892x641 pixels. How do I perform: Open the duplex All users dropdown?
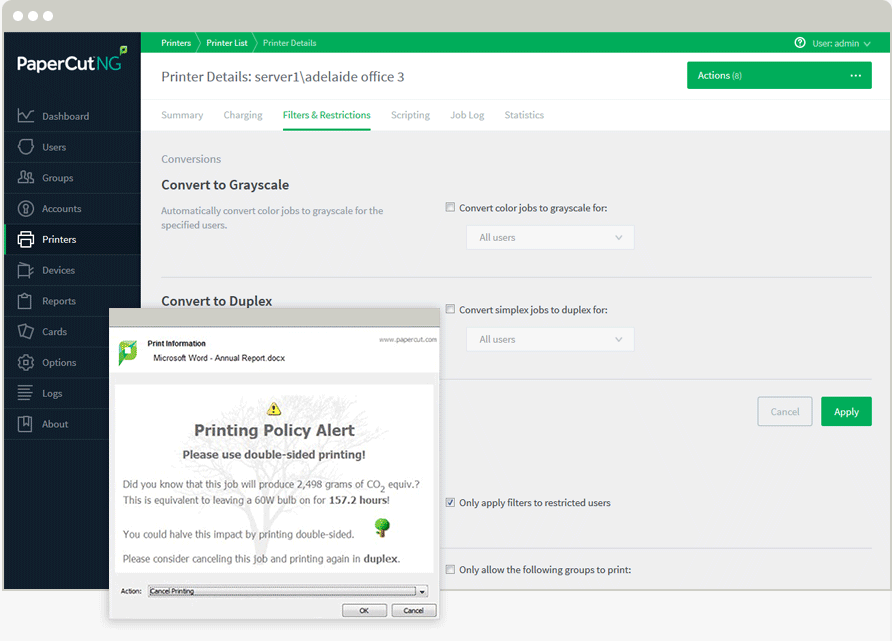click(x=550, y=340)
